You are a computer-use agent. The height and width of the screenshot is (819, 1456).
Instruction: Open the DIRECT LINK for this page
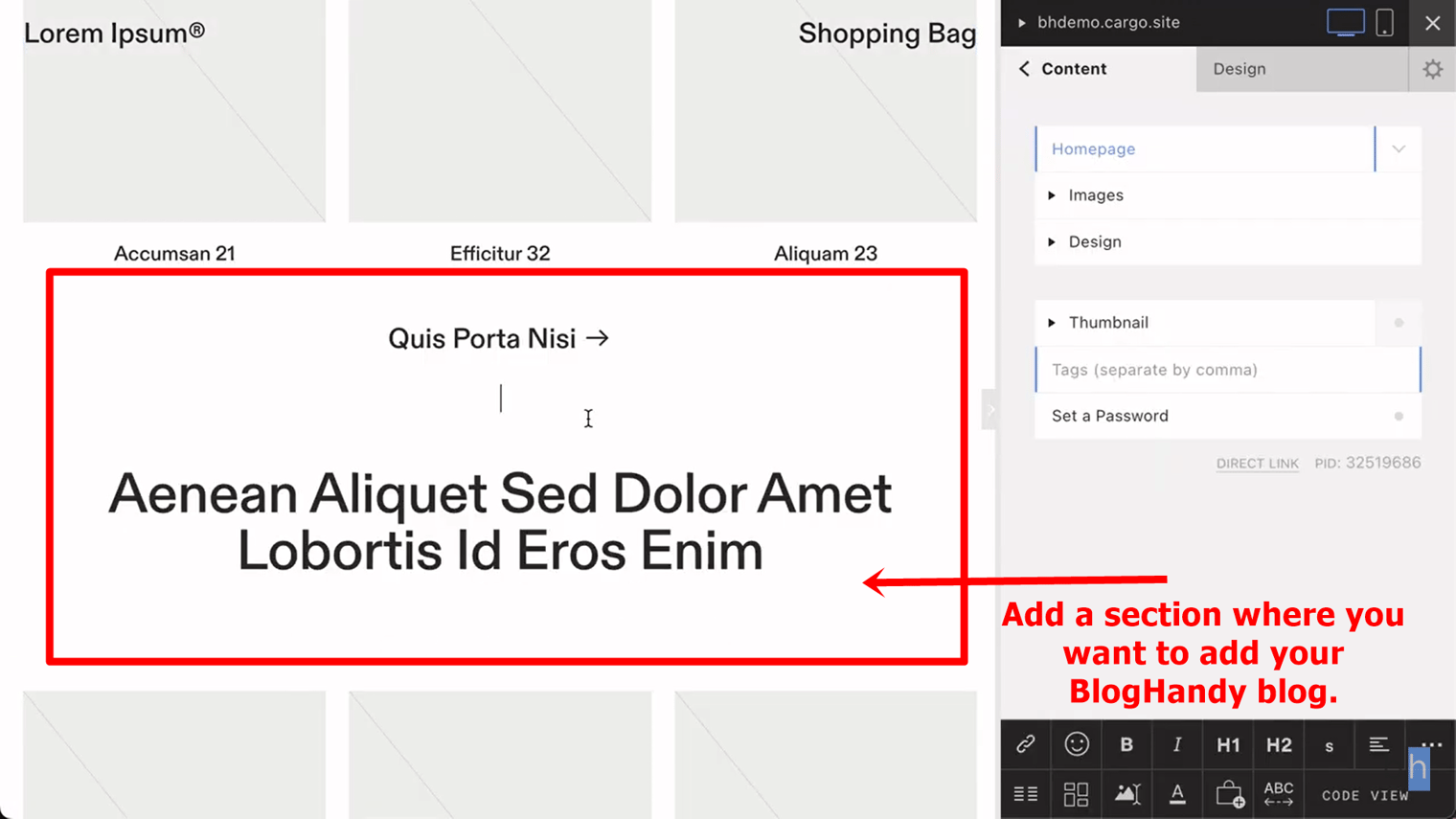(x=1257, y=464)
